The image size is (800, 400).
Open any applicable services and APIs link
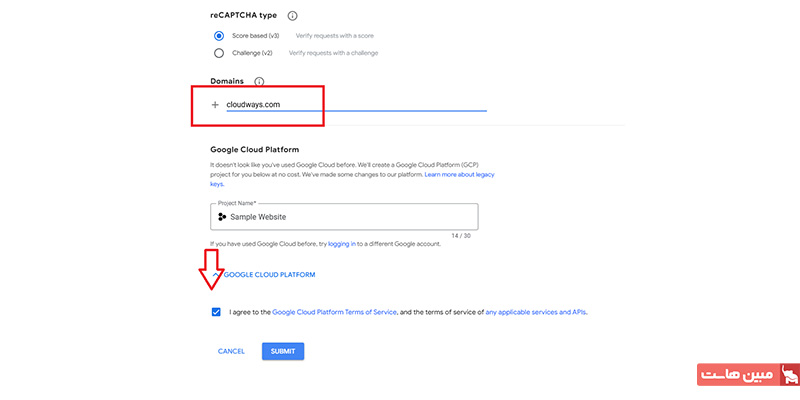tap(536, 312)
